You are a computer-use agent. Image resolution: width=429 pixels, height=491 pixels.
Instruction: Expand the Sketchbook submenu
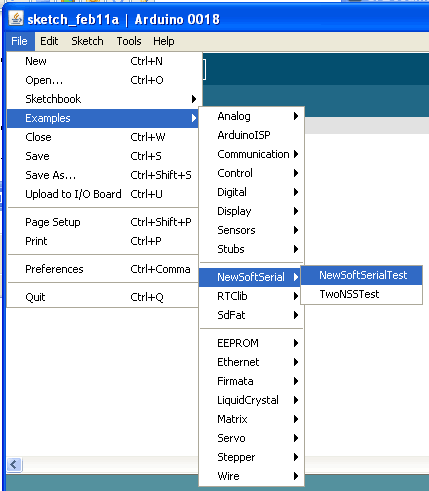coord(103,99)
